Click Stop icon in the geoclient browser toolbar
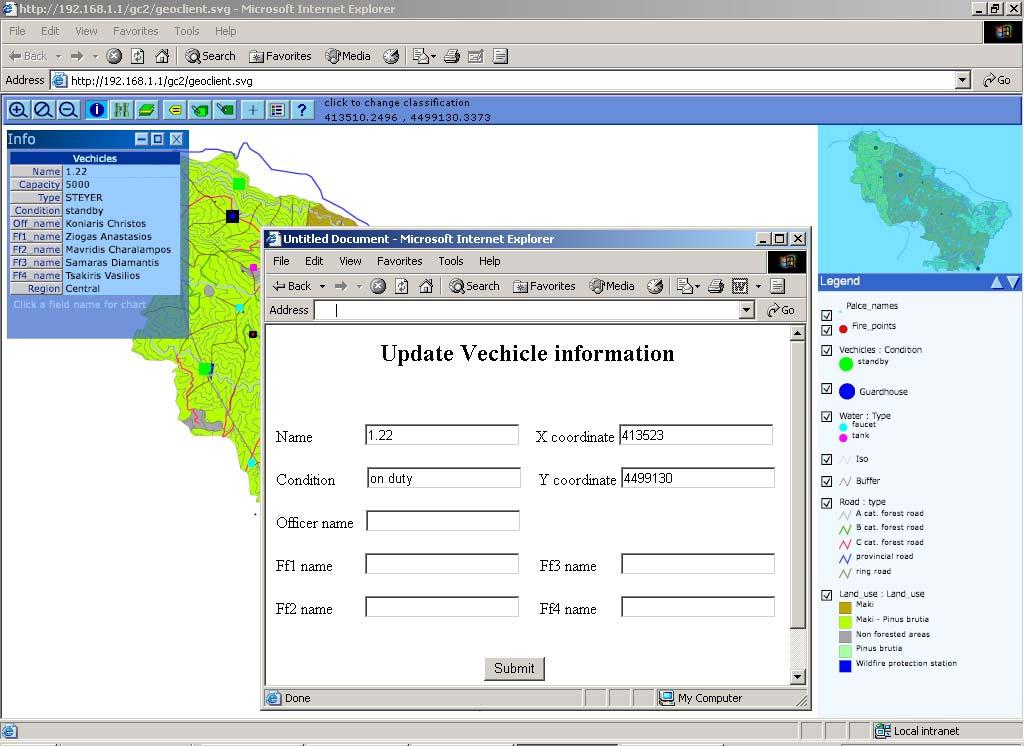The image size is (1024, 746). 114,56
